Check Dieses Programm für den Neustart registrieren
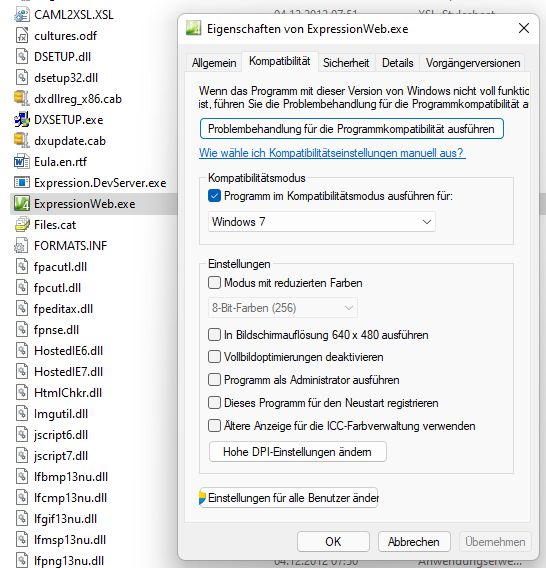 click(x=214, y=403)
